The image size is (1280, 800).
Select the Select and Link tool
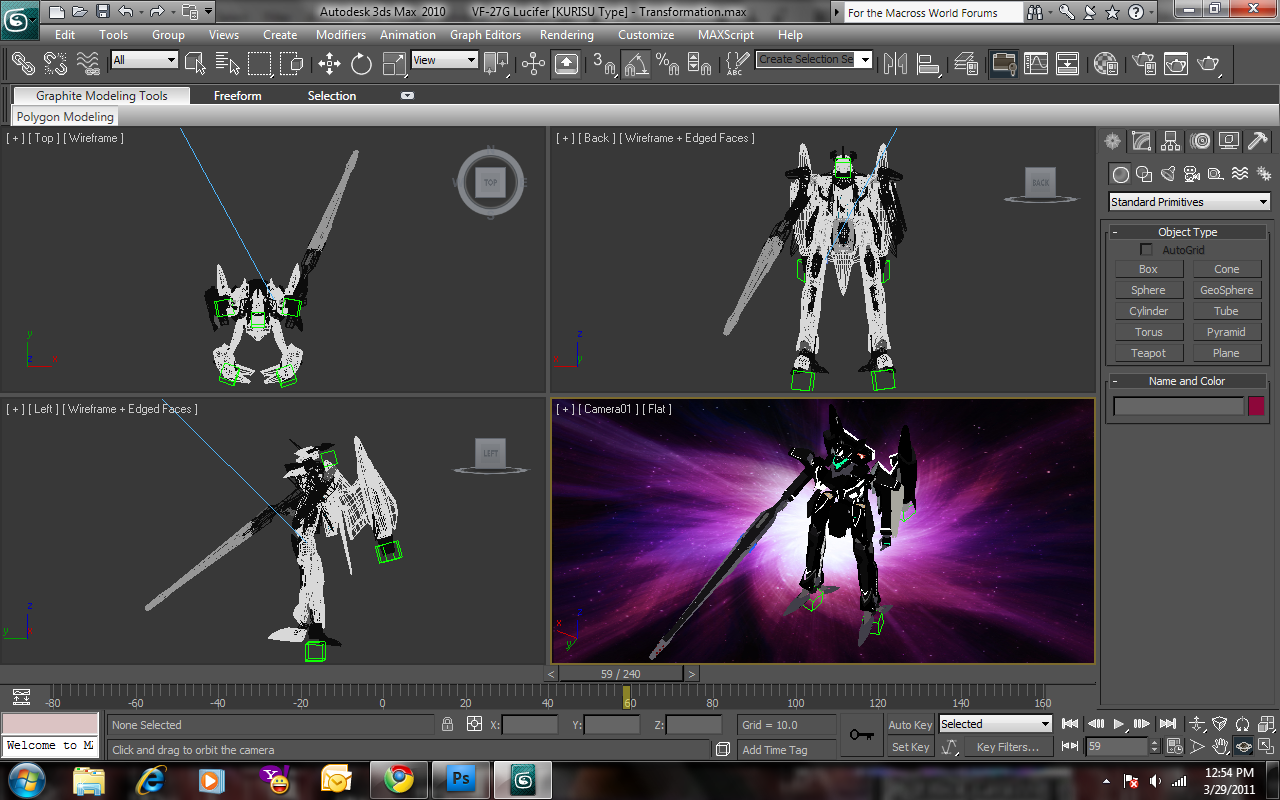click(x=23, y=63)
